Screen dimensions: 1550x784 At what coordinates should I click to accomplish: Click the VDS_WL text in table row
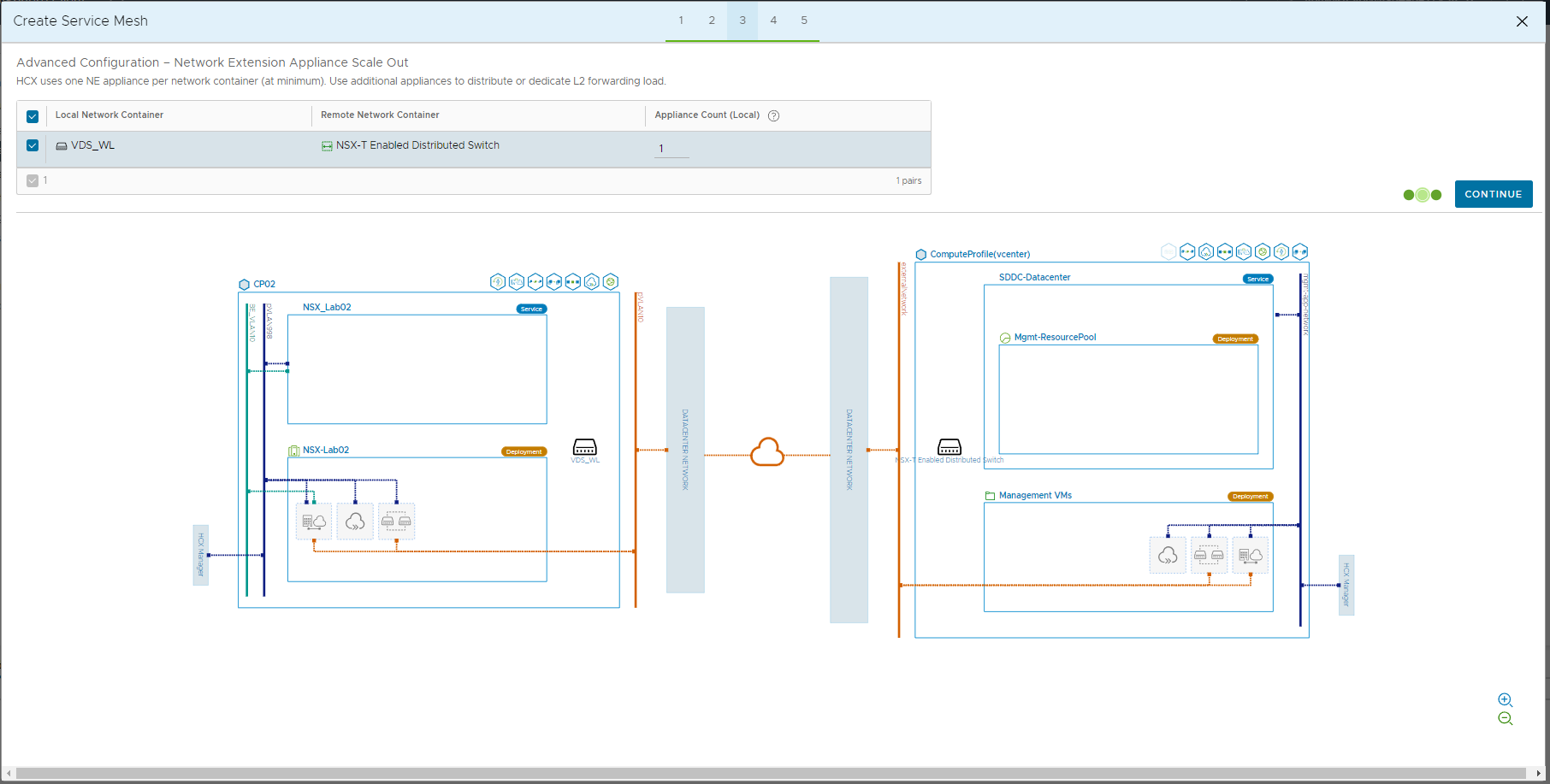(x=92, y=145)
